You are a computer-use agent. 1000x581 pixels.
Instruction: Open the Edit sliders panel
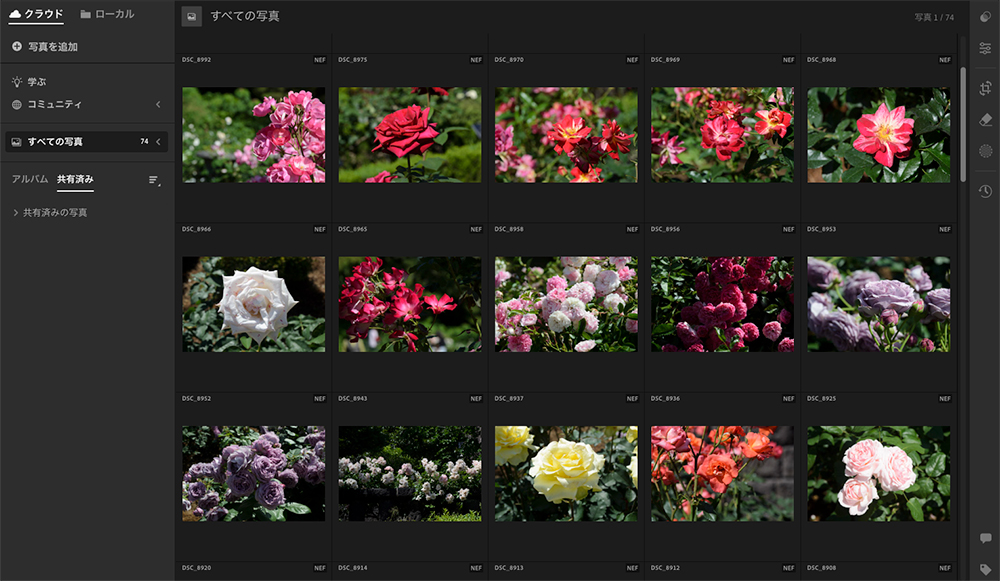pos(985,48)
